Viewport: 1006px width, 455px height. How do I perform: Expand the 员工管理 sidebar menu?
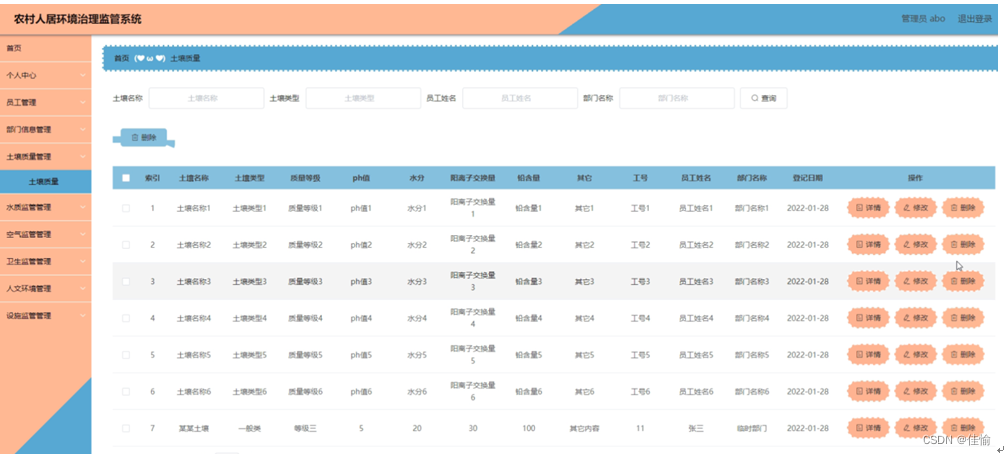46,102
